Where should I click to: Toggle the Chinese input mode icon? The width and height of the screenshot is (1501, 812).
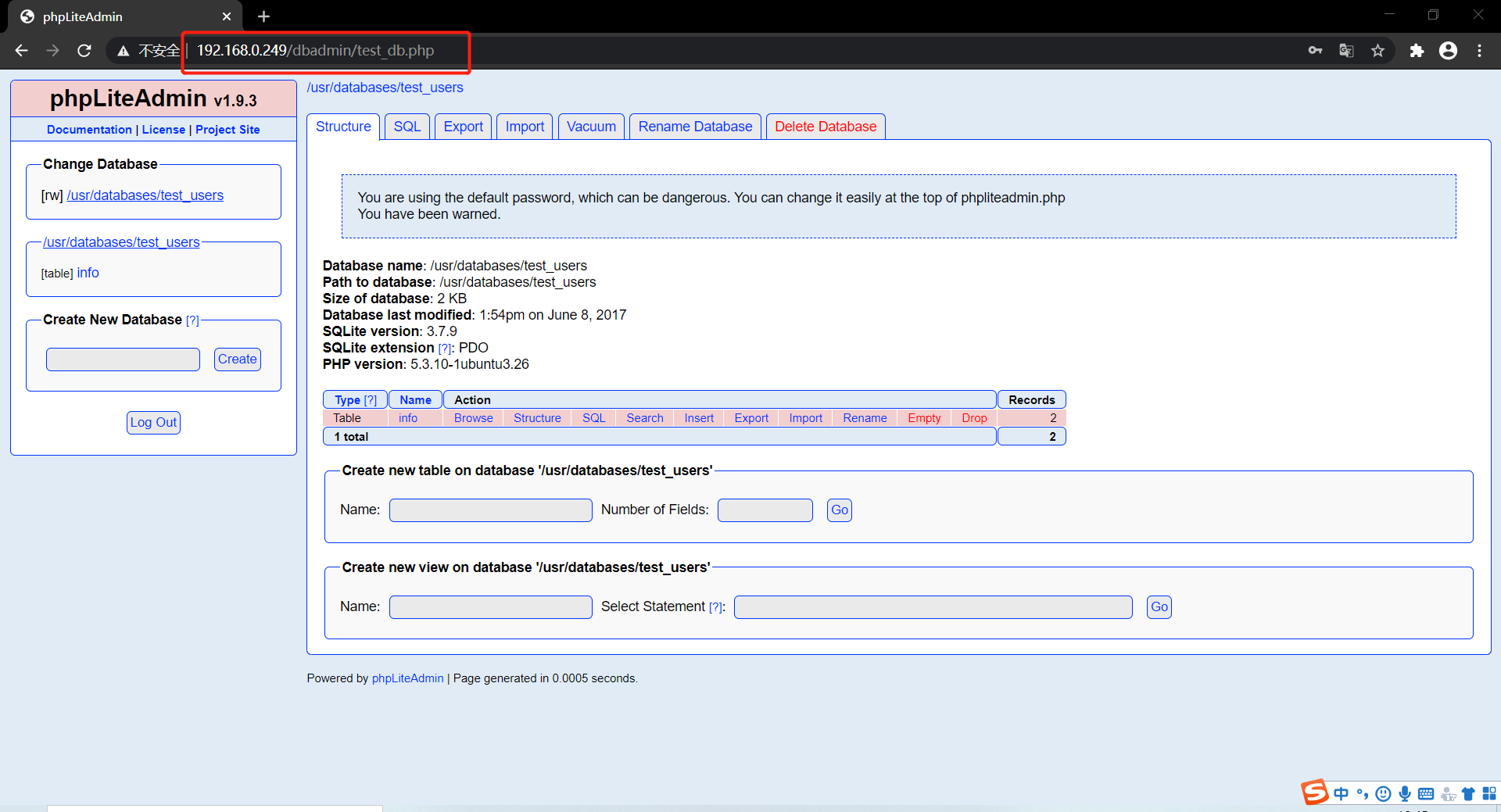tap(1342, 794)
